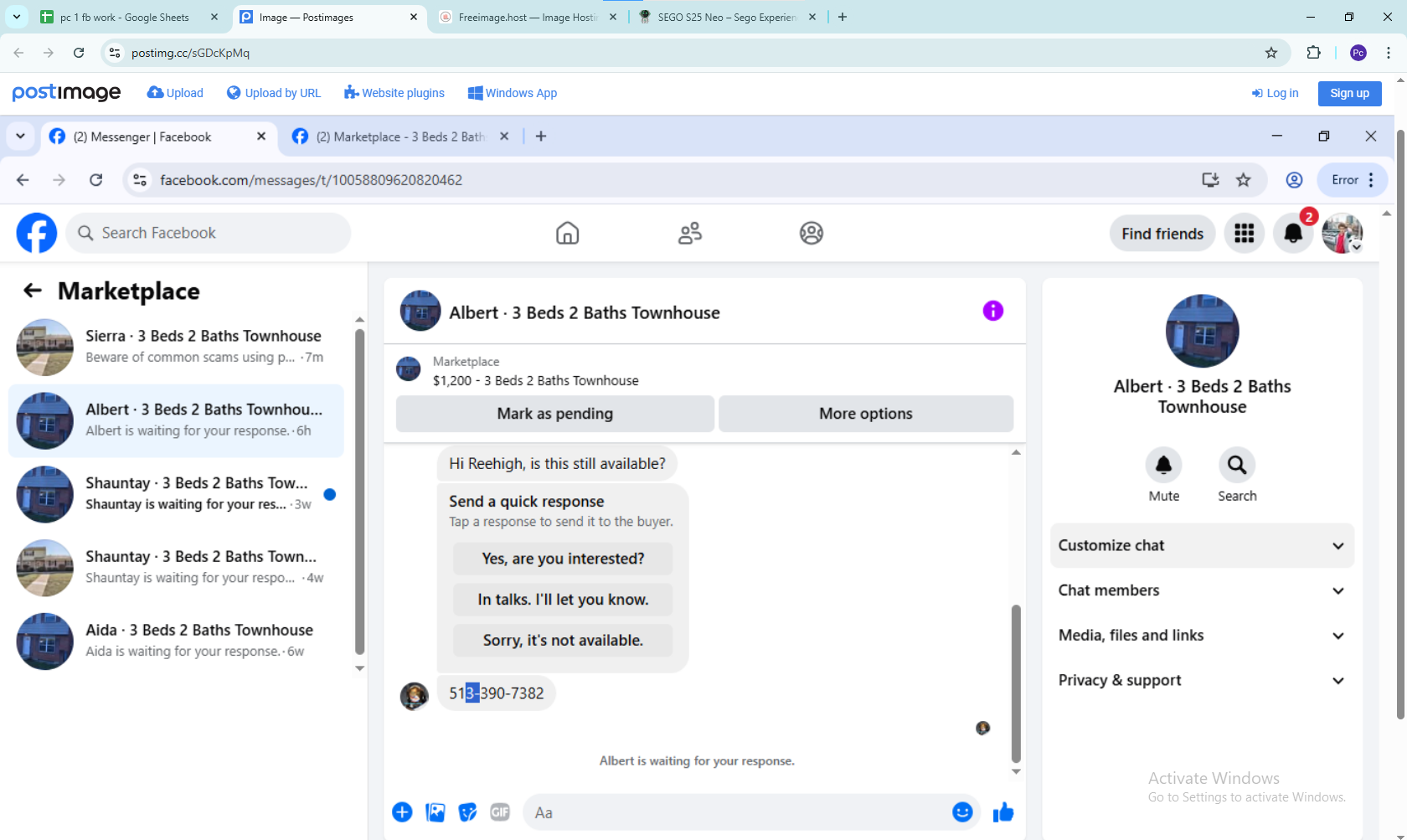This screenshot has width=1407, height=840.
Task: Bookmark the postimg.cc page star
Action: tap(1271, 53)
